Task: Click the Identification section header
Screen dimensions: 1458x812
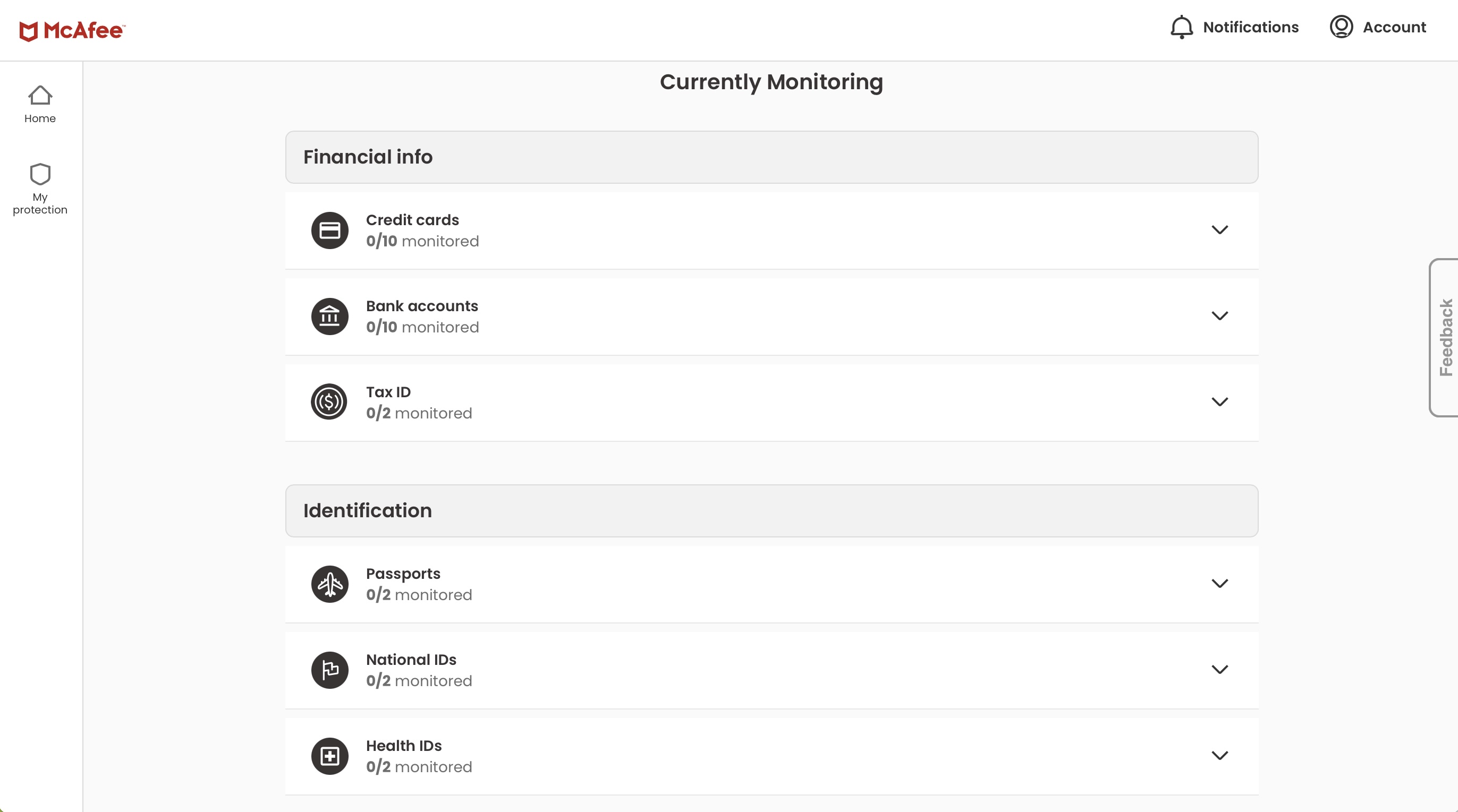Action: [x=771, y=510]
